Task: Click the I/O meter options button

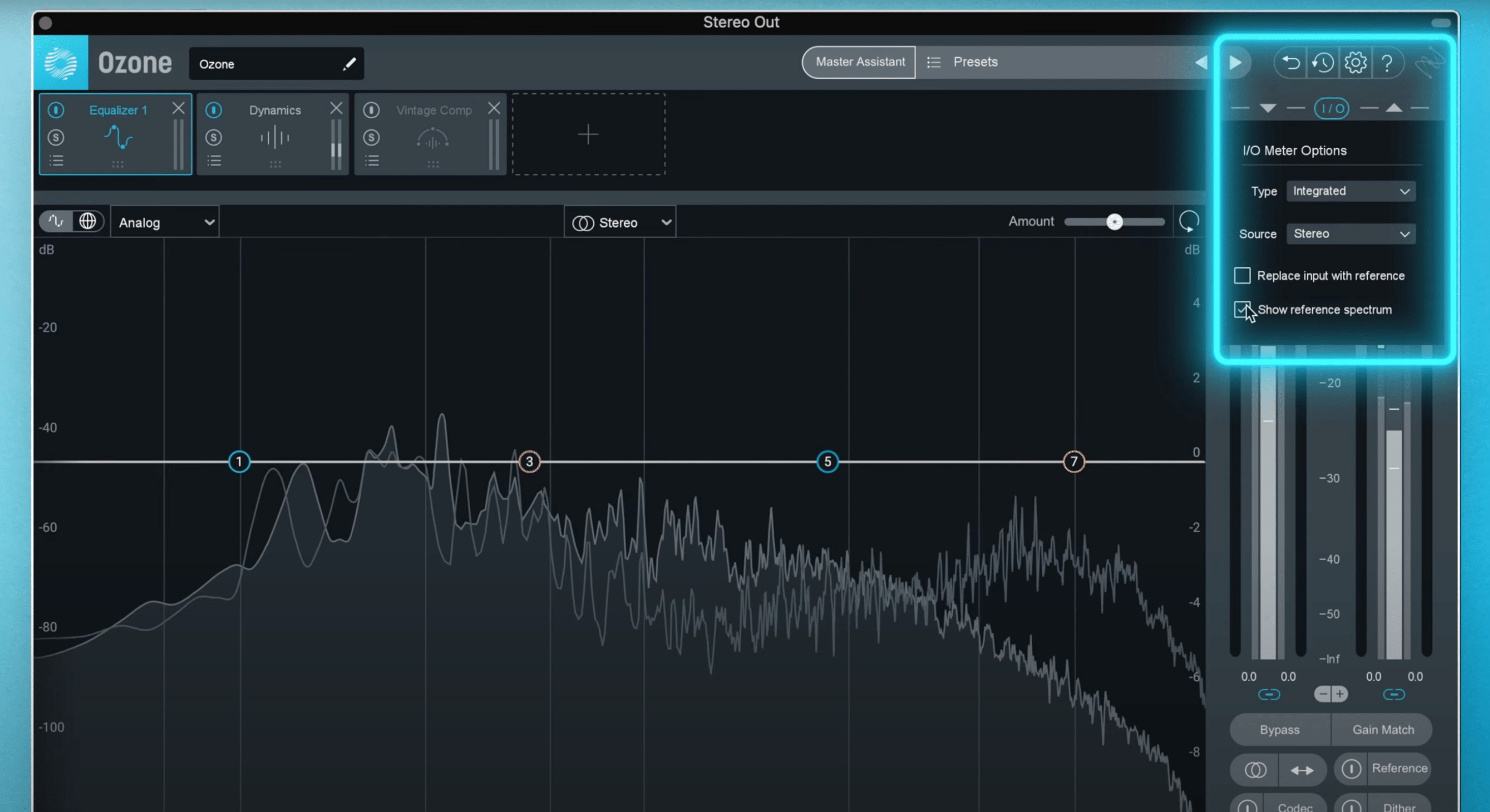Action: [x=1331, y=108]
